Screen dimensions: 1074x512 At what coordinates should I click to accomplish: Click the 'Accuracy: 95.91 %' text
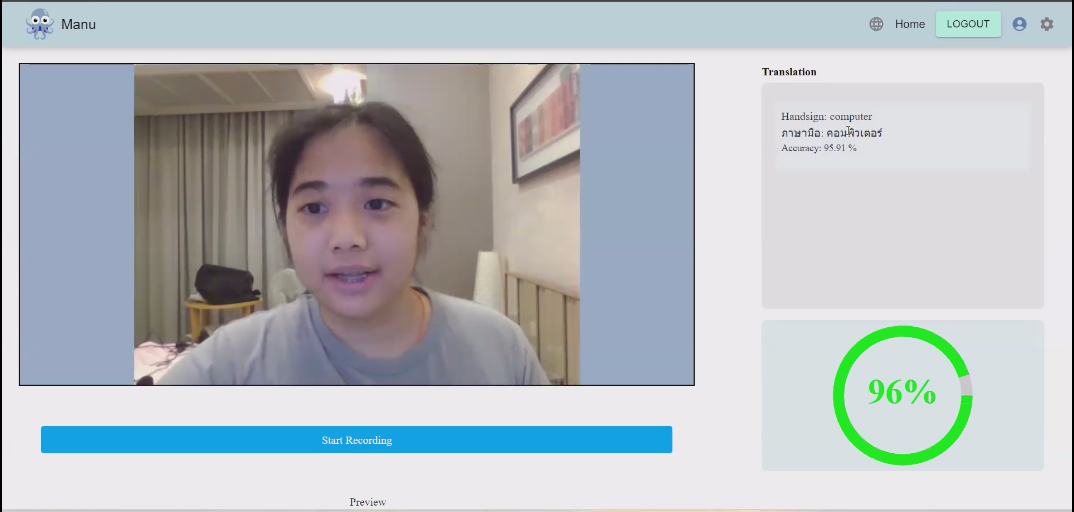[x=819, y=148]
